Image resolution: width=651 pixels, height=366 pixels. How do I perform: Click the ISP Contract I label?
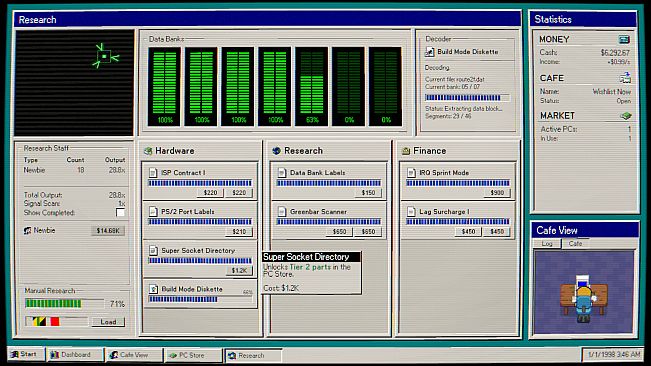click(183, 173)
